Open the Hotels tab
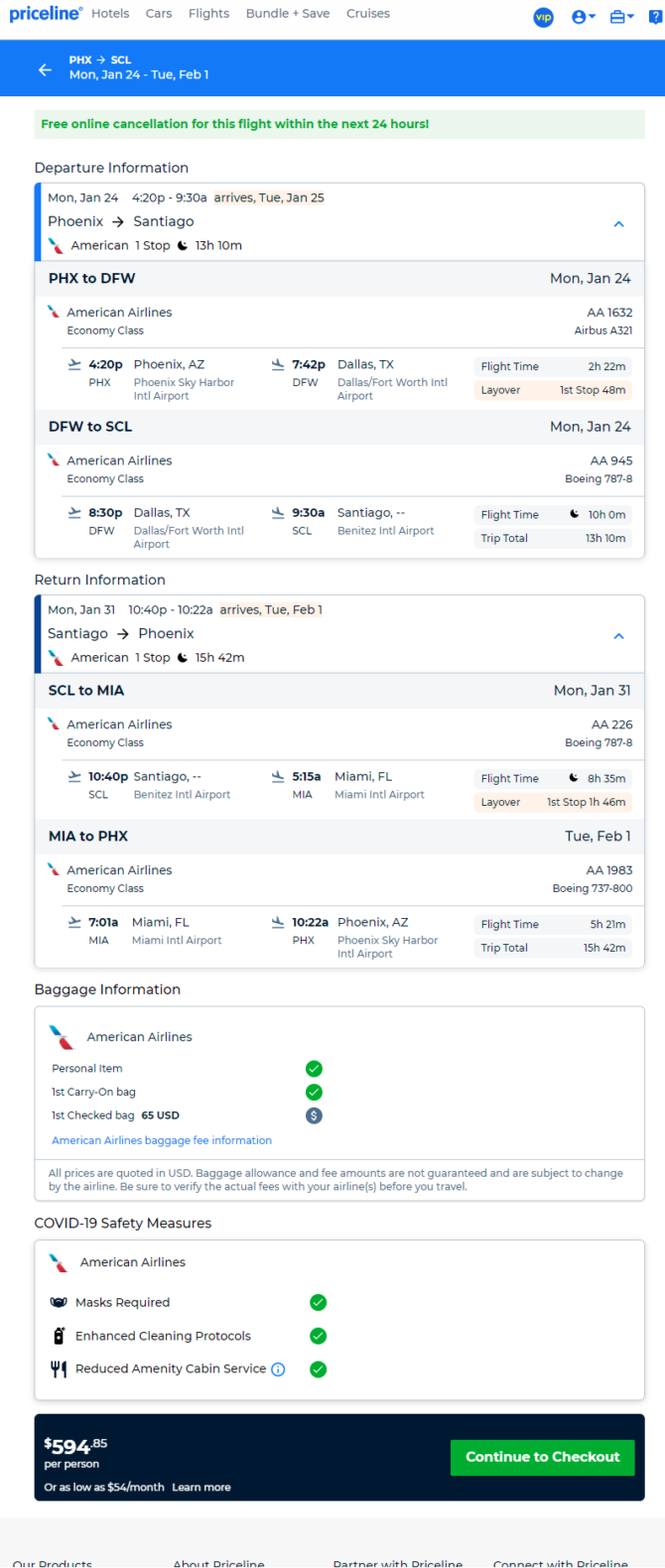The height and width of the screenshot is (1568, 665). point(110,14)
